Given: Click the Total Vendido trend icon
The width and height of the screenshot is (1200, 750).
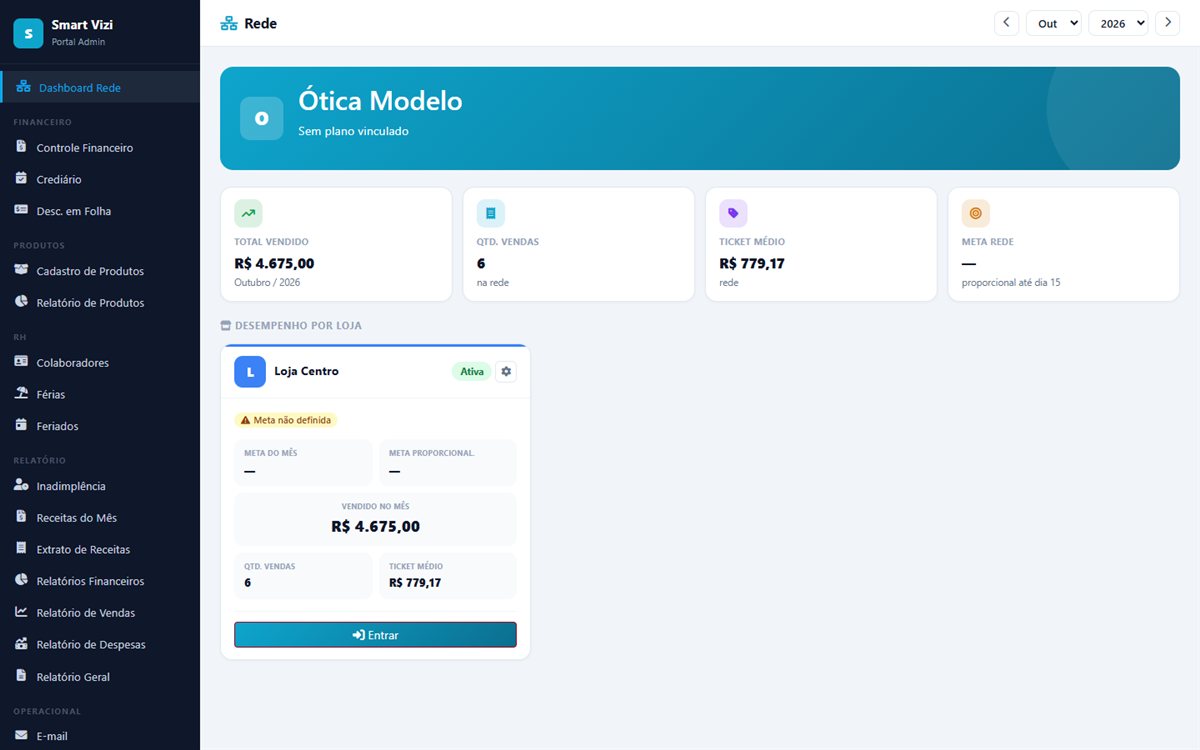Looking at the screenshot, I should click(x=248, y=213).
